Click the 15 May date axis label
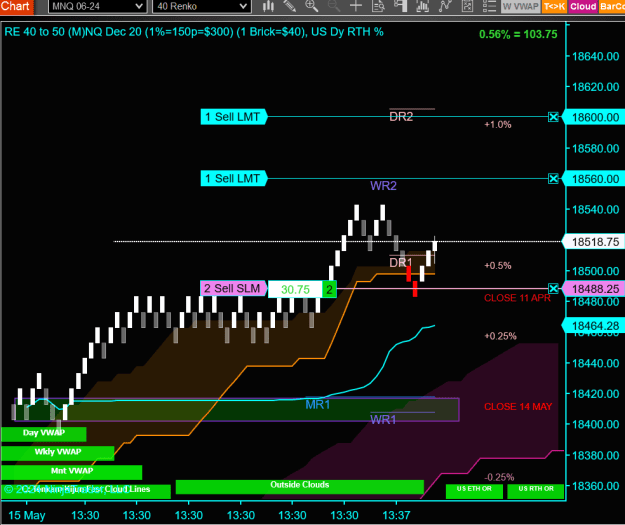Screen dimensions: 625x525 click(x=27, y=515)
